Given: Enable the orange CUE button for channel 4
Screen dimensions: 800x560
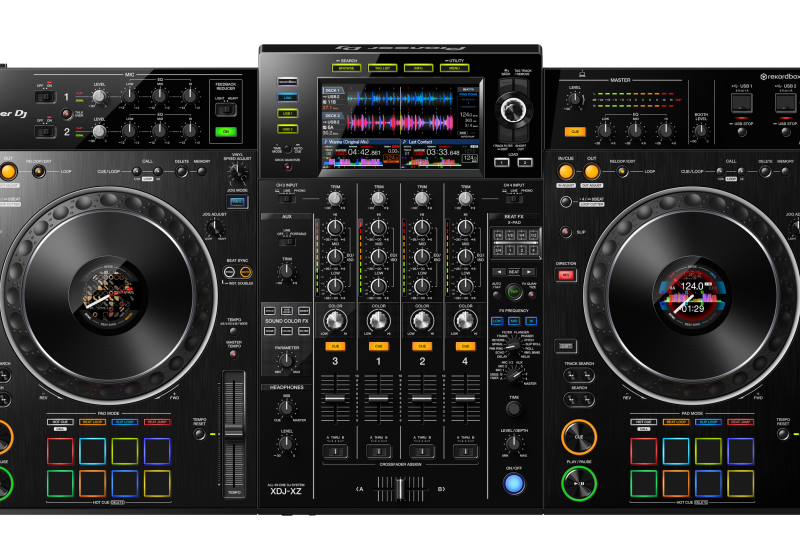Looking at the screenshot, I should pyautogui.click(x=465, y=346).
